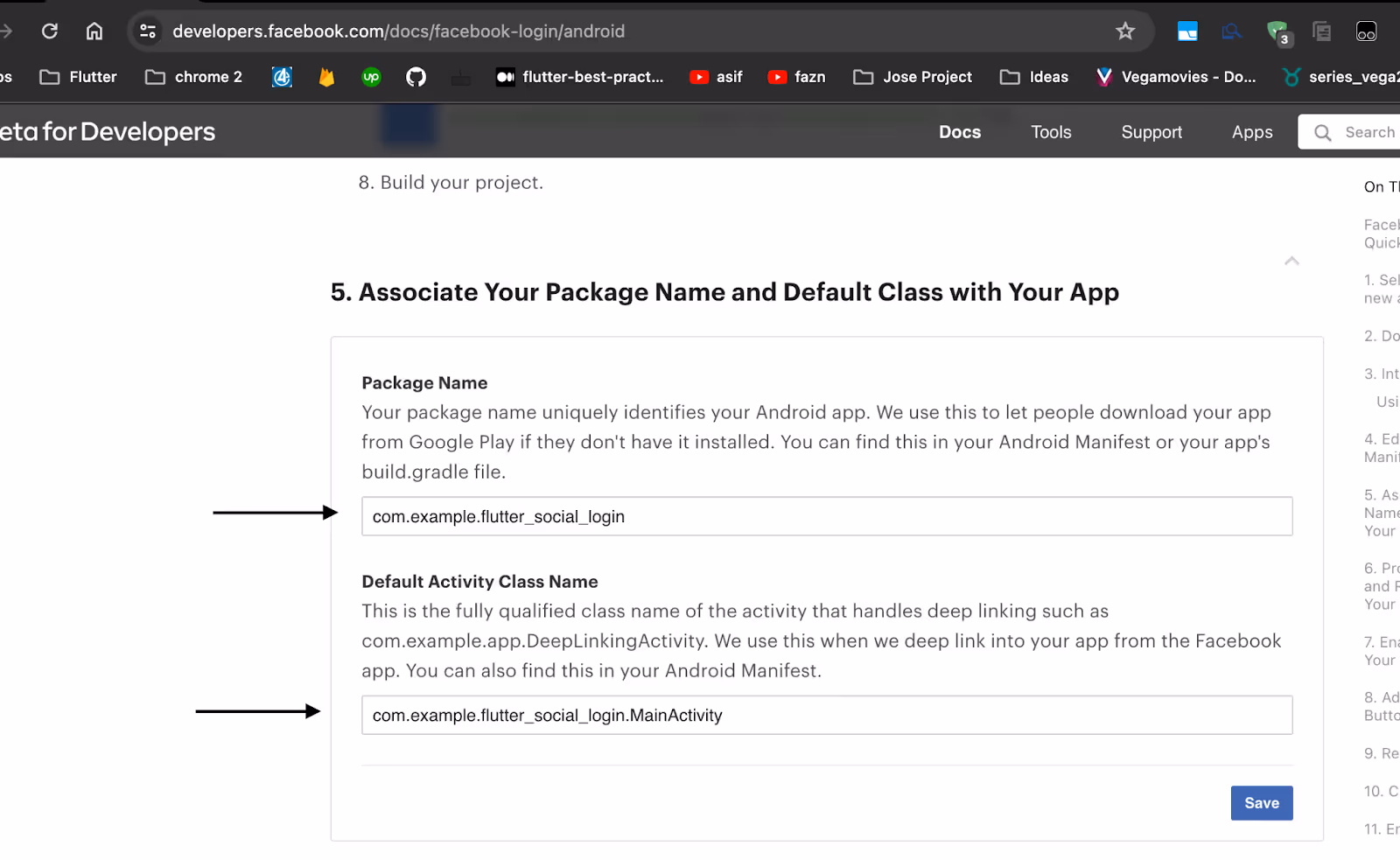Click the Meta for Developers logo
This screenshot has width=1400, height=860.
tap(107, 132)
